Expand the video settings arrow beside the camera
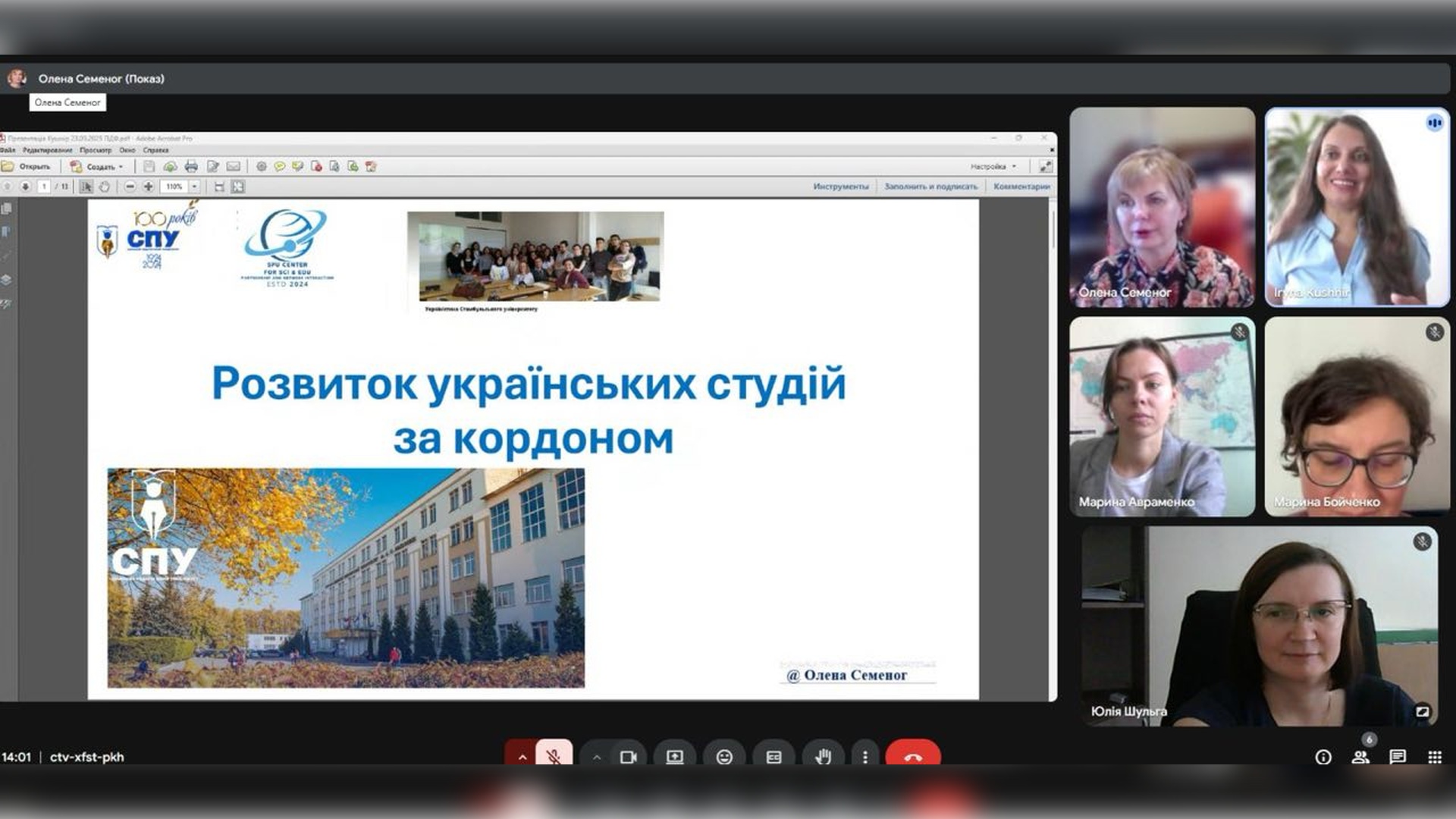 (x=597, y=757)
